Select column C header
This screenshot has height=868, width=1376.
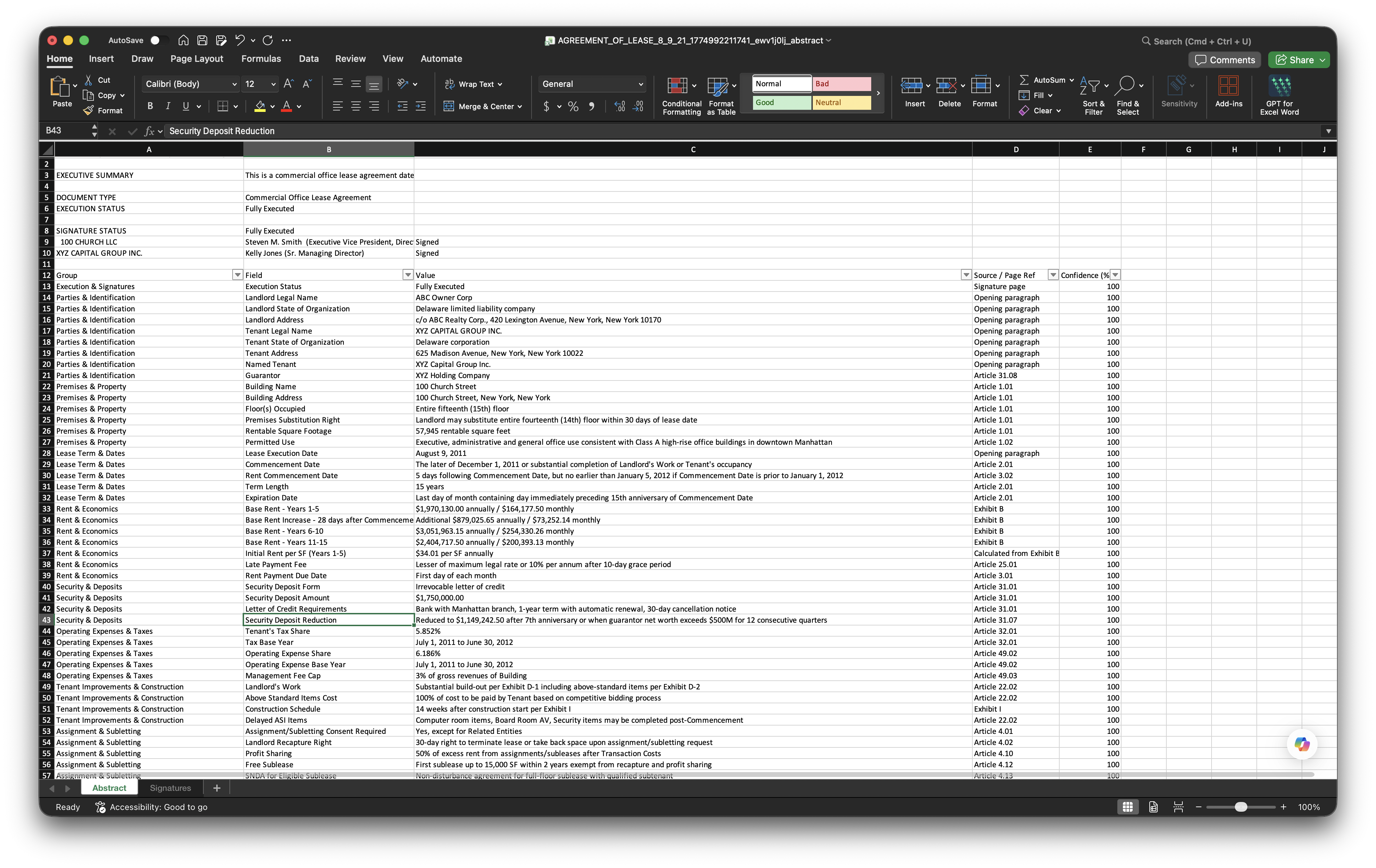693,150
